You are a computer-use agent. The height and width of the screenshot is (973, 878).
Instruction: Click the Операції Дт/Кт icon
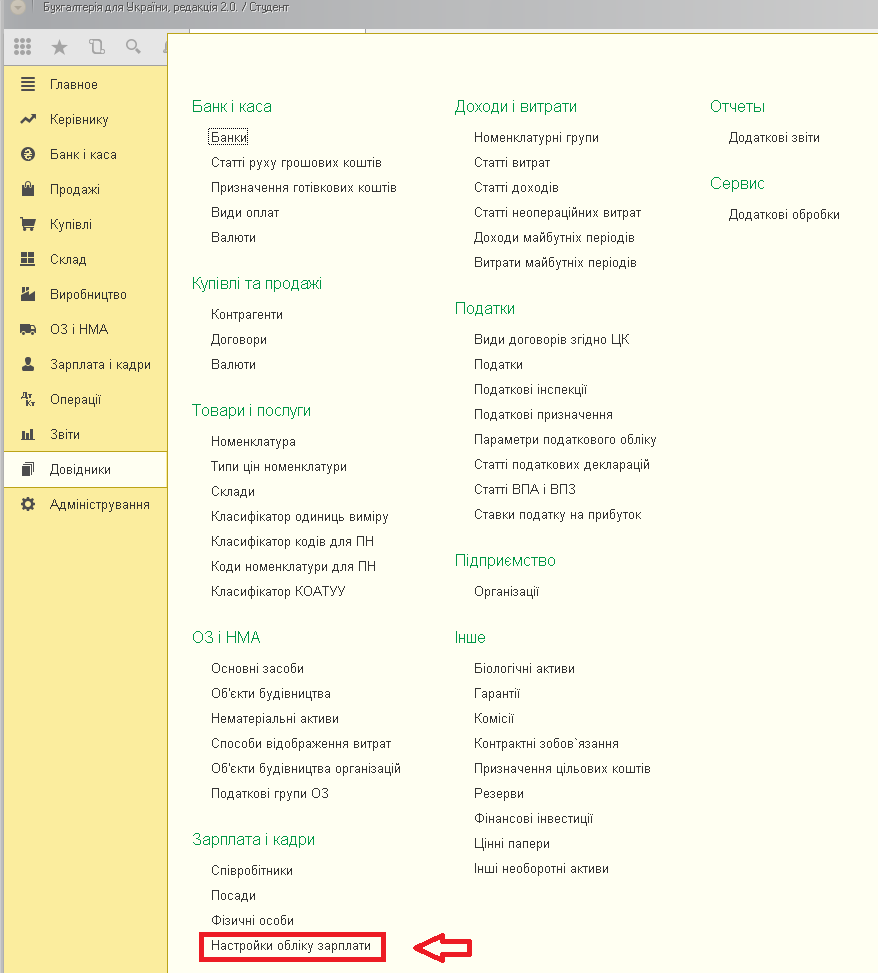(28, 399)
